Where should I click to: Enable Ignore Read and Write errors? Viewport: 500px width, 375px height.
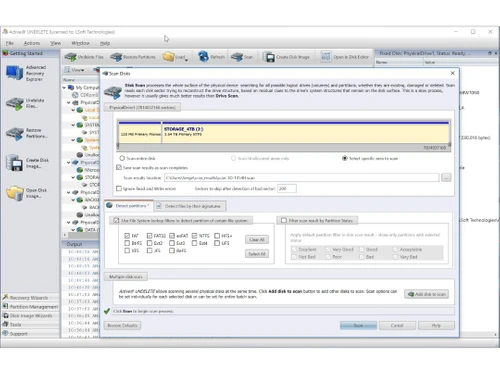coord(119,188)
